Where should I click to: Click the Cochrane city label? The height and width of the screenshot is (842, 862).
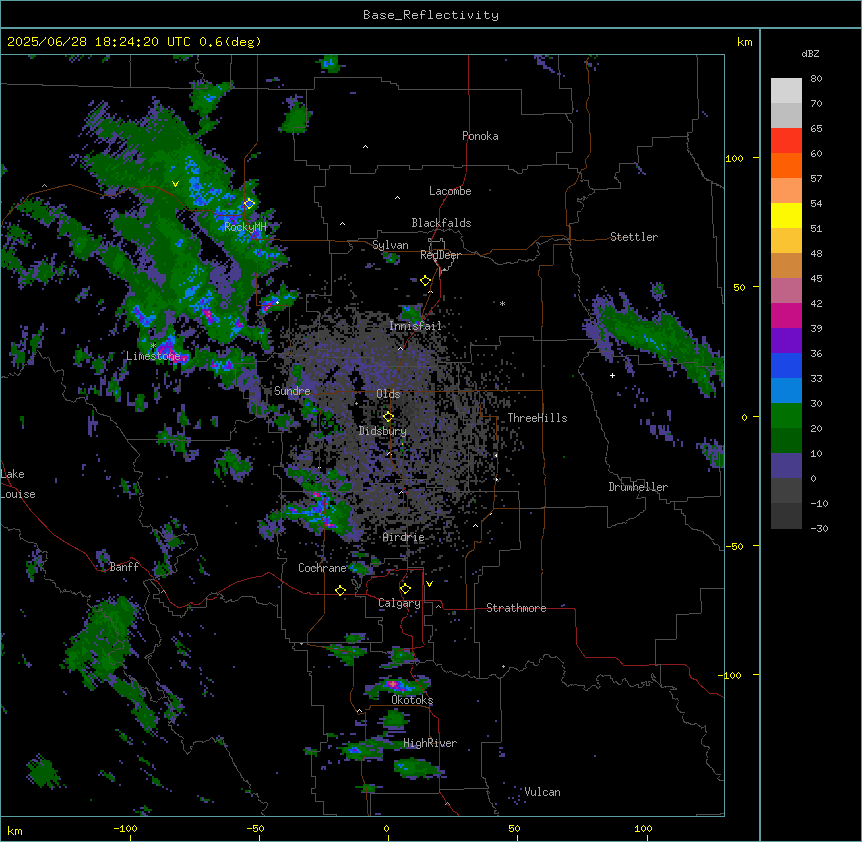322,568
